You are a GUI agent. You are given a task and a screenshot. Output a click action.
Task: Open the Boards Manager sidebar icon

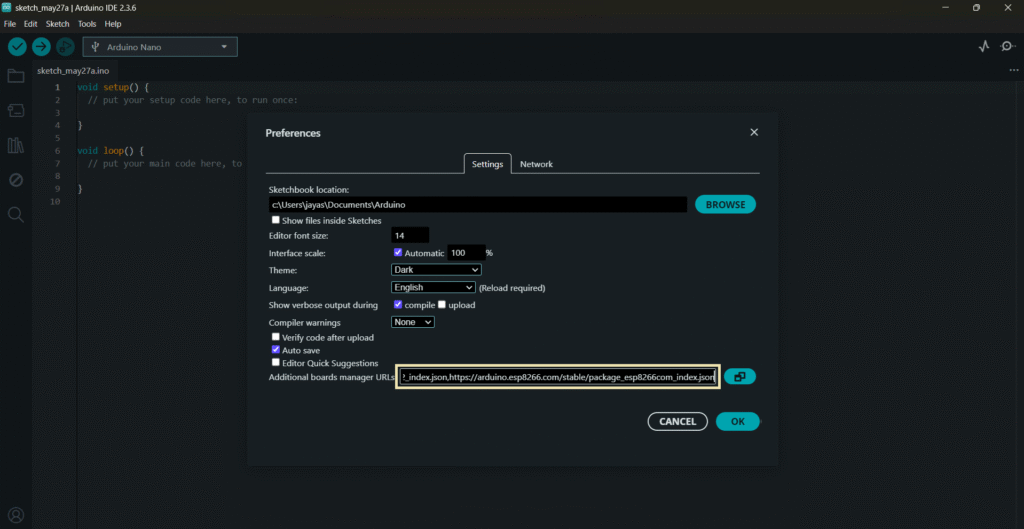click(x=16, y=110)
